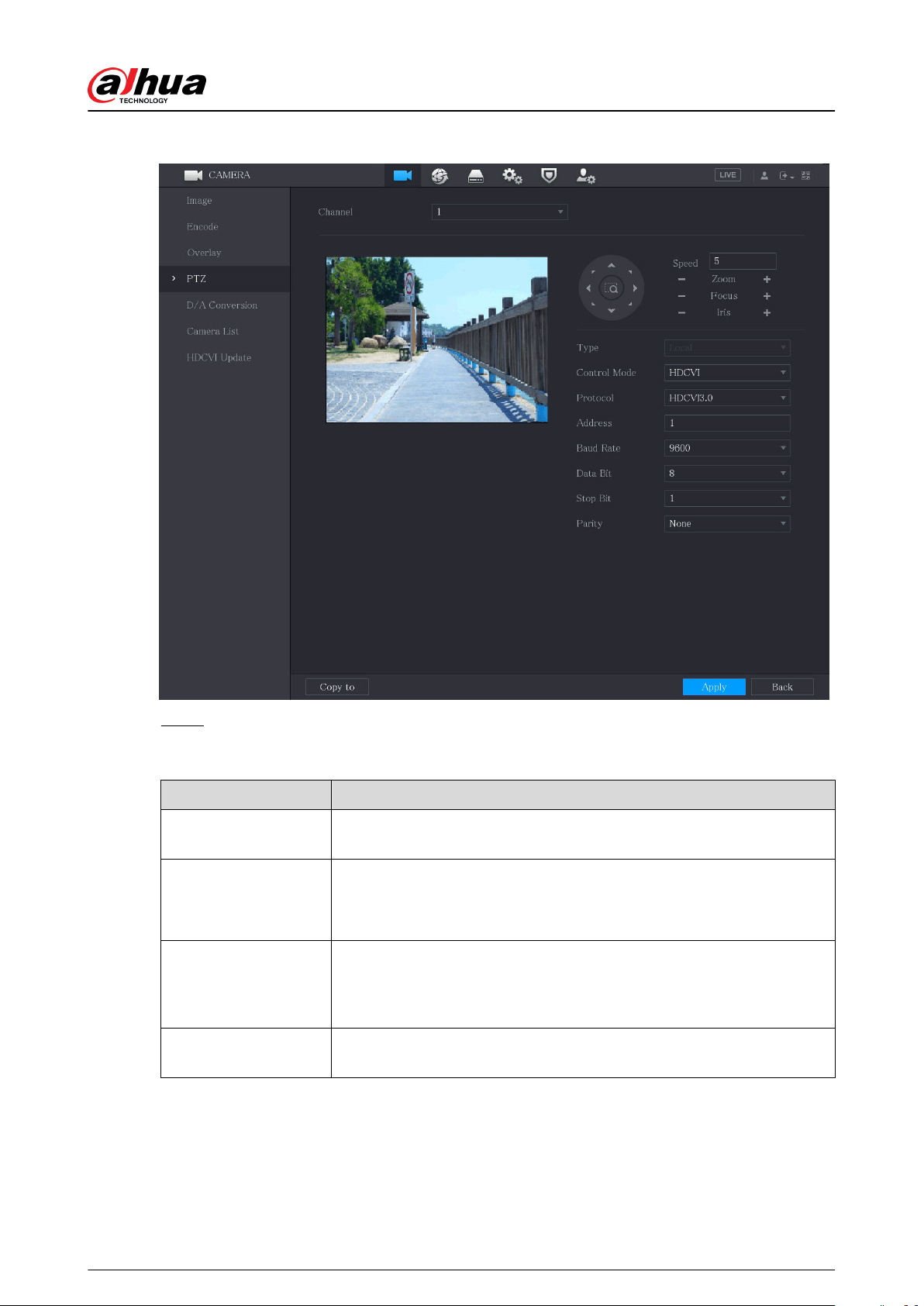Increase Focus with plus button
924x1306 pixels.
[767, 296]
